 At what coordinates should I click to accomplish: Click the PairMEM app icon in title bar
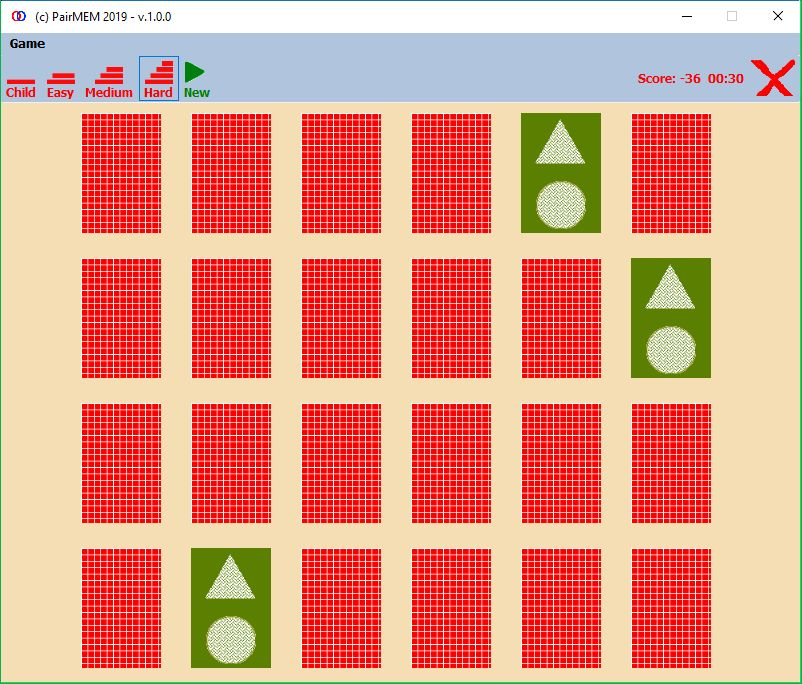(x=18, y=16)
